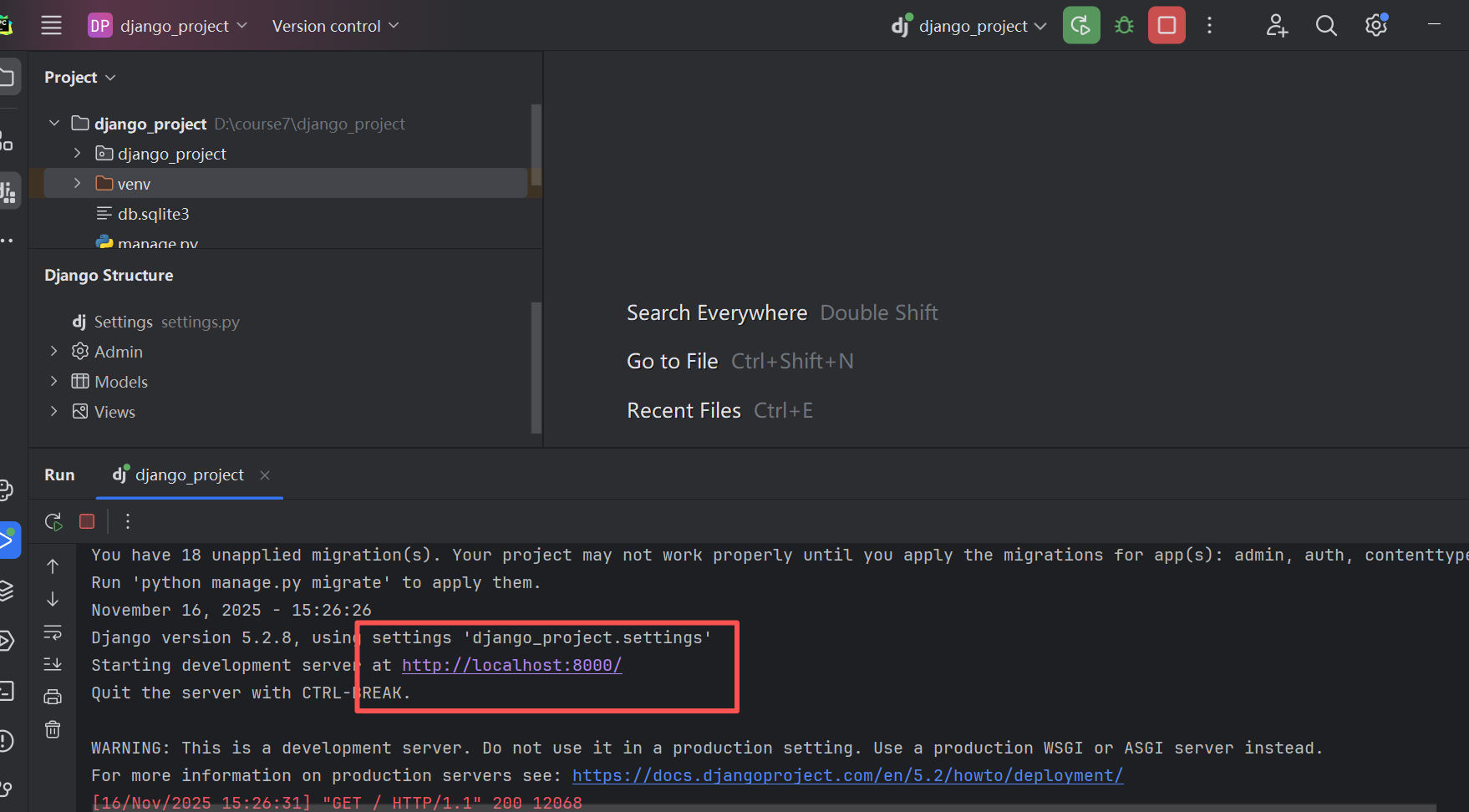The height and width of the screenshot is (812, 1469).
Task: Select db.sqlite3 in the project tree
Action: 153,214
